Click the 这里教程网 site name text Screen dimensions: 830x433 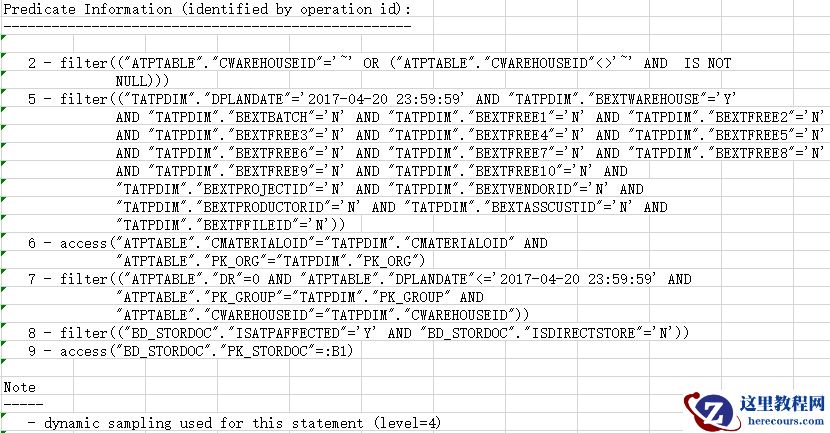click(x=782, y=404)
